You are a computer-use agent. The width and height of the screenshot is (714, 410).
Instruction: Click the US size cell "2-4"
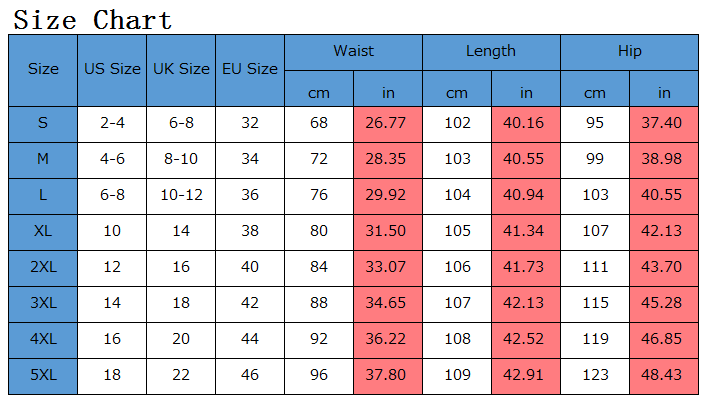(112, 123)
